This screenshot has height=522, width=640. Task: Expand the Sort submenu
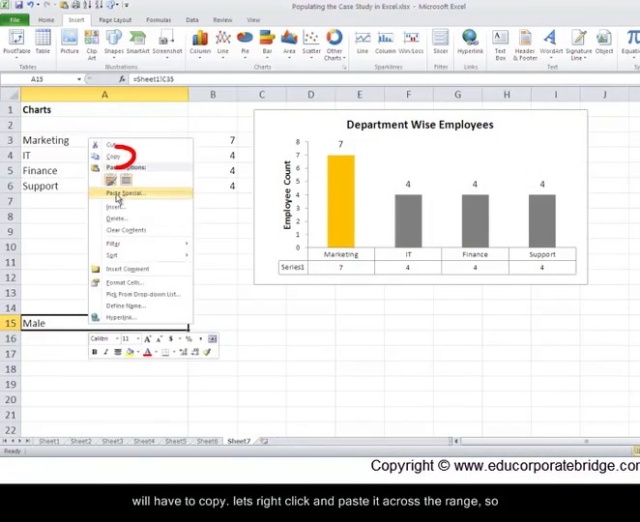pyautogui.click(x=141, y=255)
